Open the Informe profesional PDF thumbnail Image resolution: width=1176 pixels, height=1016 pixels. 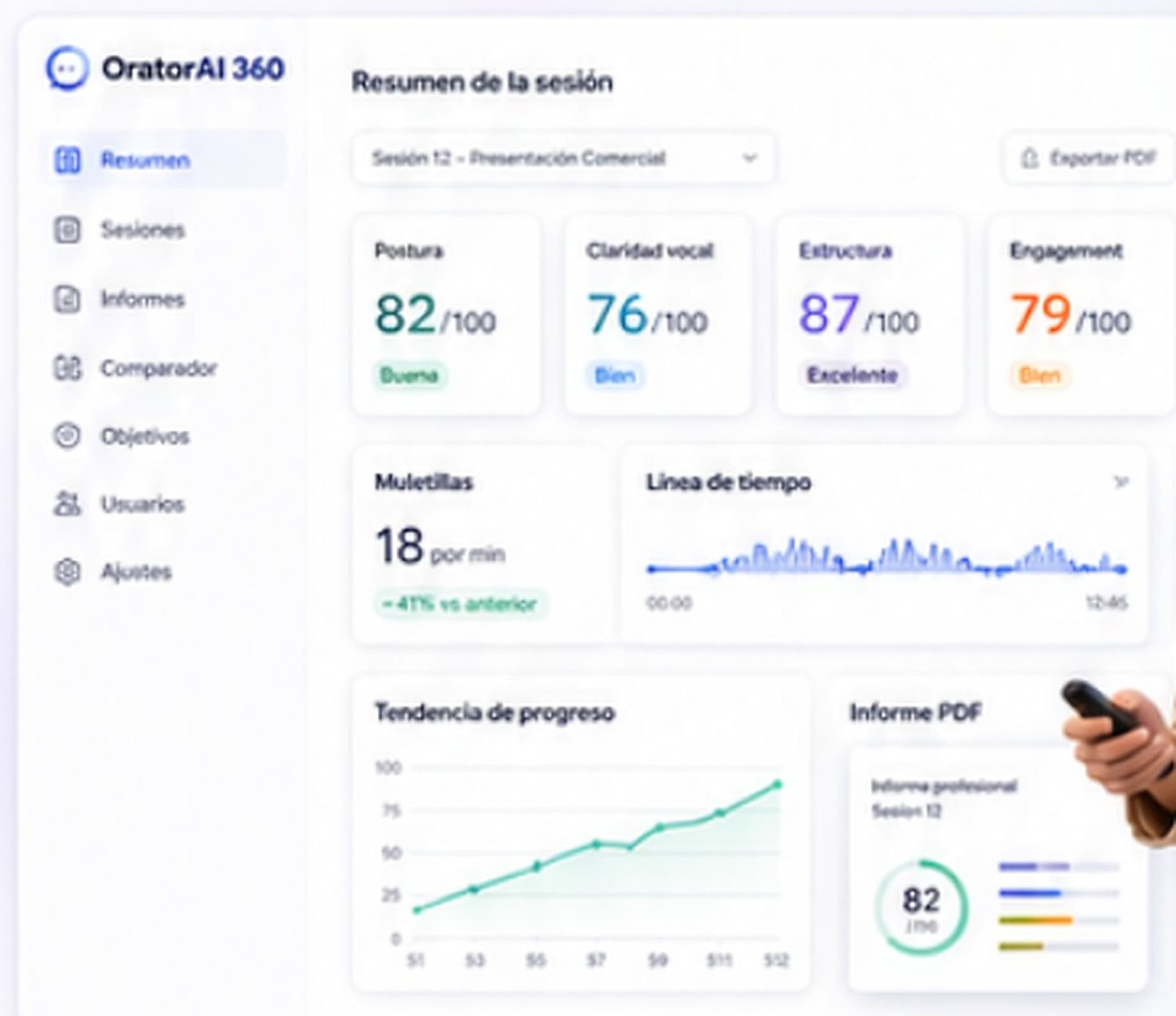pos(997,869)
